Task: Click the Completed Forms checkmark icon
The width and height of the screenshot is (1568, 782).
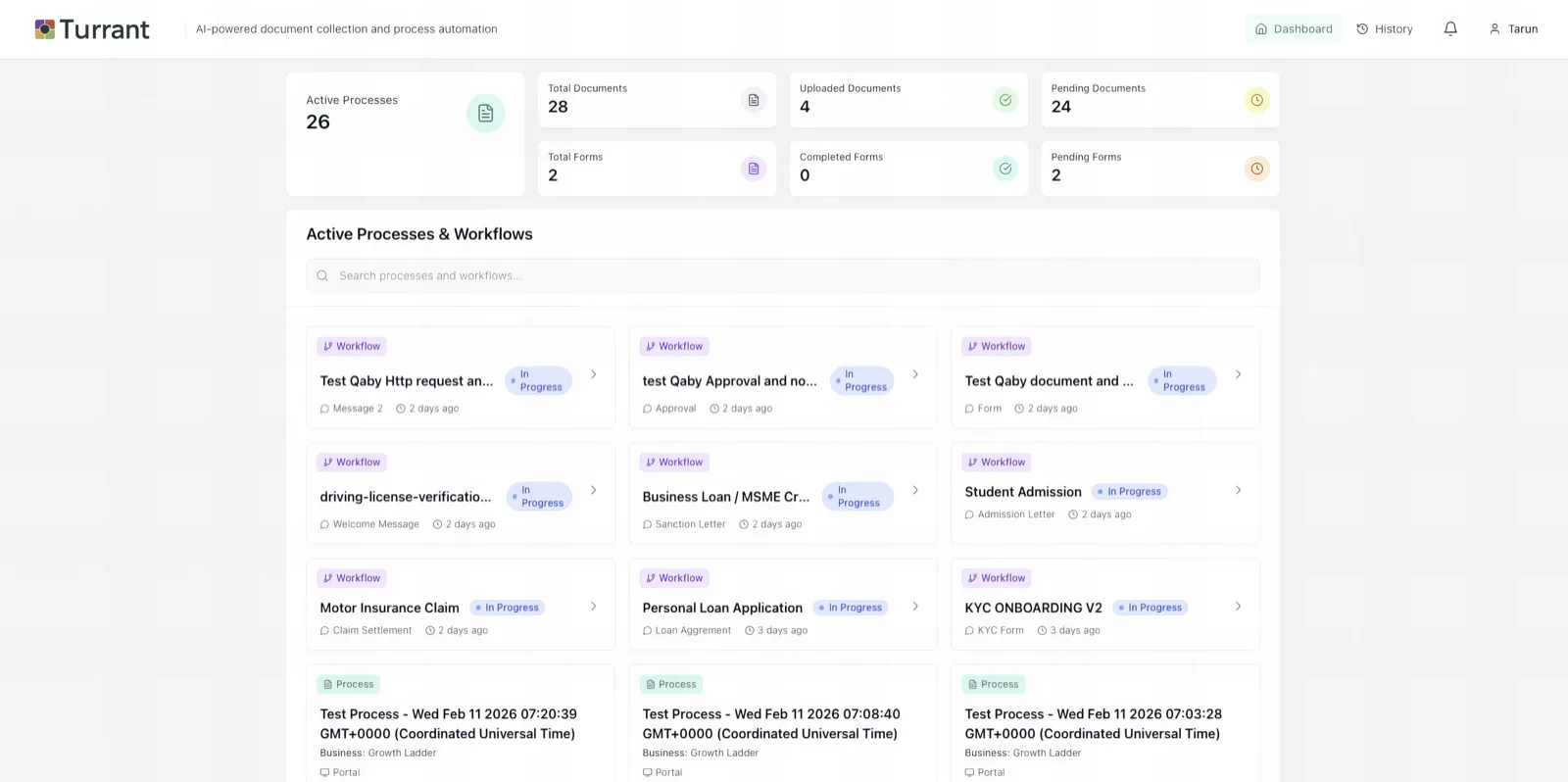Action: point(1004,169)
